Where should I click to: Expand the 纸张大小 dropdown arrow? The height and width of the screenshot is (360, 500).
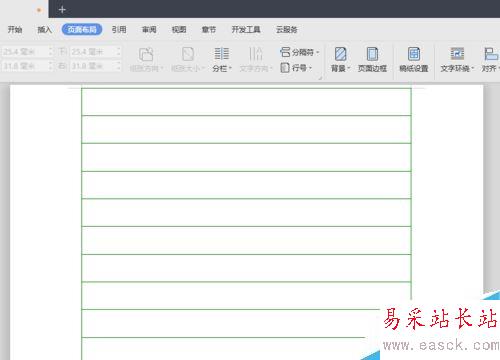pos(203,69)
